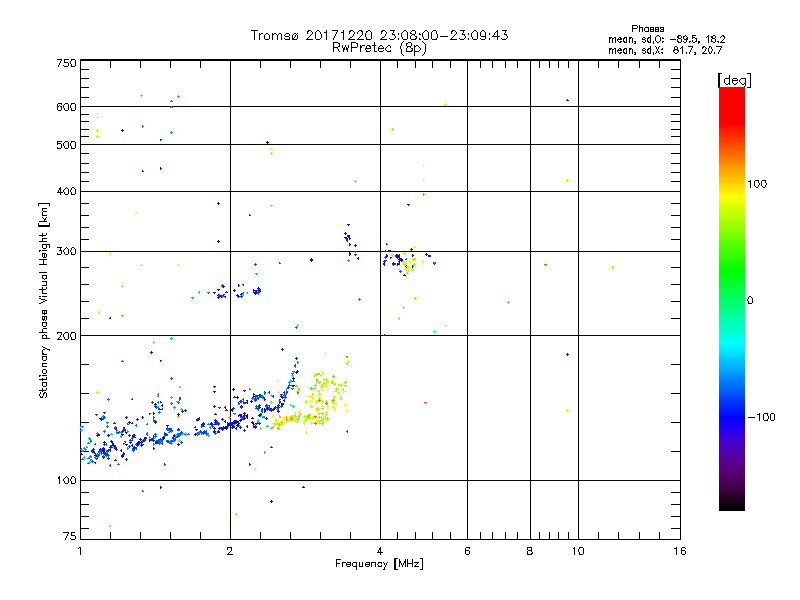
Task: Click the colorbar tick label '0'
Action: 749,301
